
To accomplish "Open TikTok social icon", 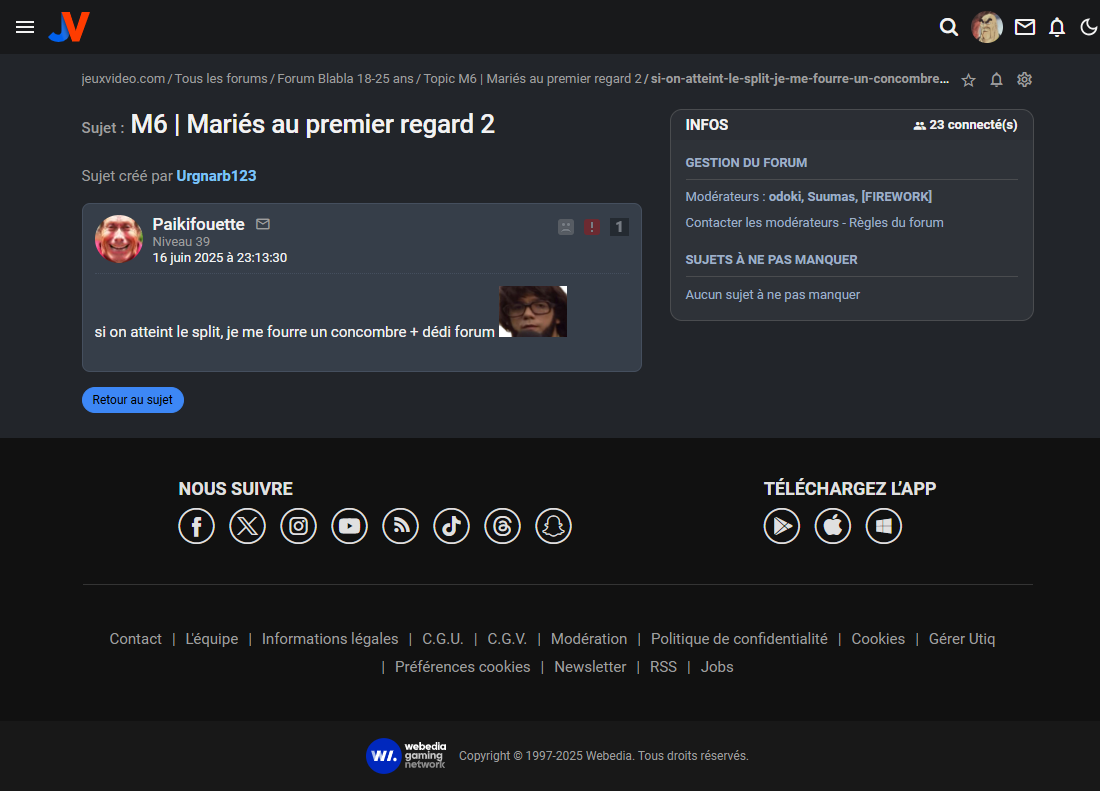I will pos(451,526).
